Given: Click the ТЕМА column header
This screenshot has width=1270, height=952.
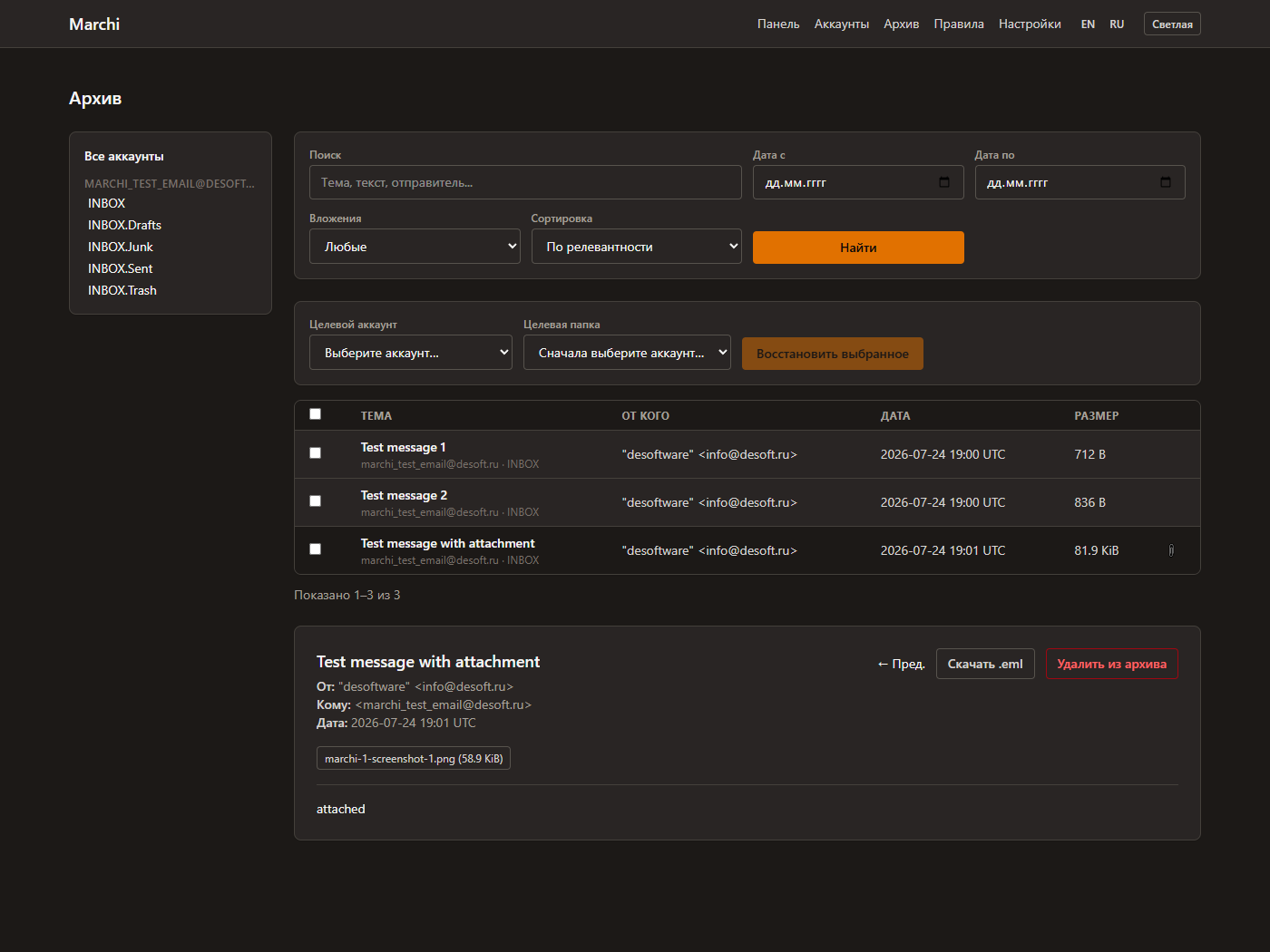Looking at the screenshot, I should click(376, 416).
